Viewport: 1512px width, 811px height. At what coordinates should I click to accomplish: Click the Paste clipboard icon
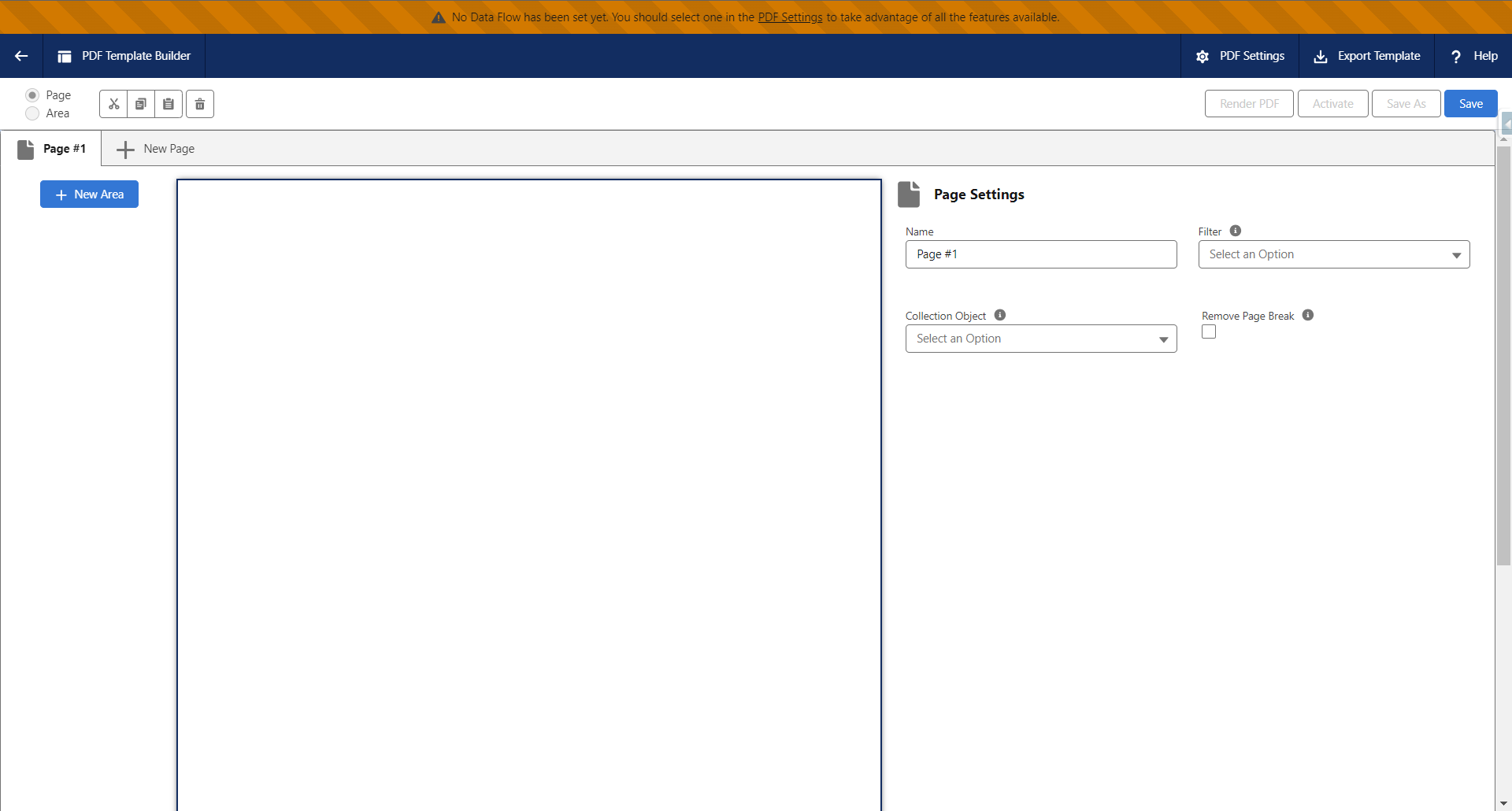(169, 104)
